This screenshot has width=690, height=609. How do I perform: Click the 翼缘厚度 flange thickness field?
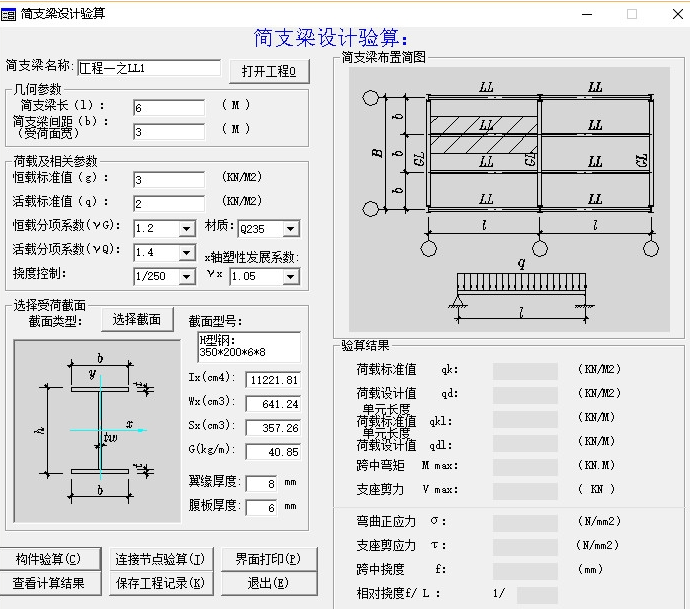(x=262, y=484)
